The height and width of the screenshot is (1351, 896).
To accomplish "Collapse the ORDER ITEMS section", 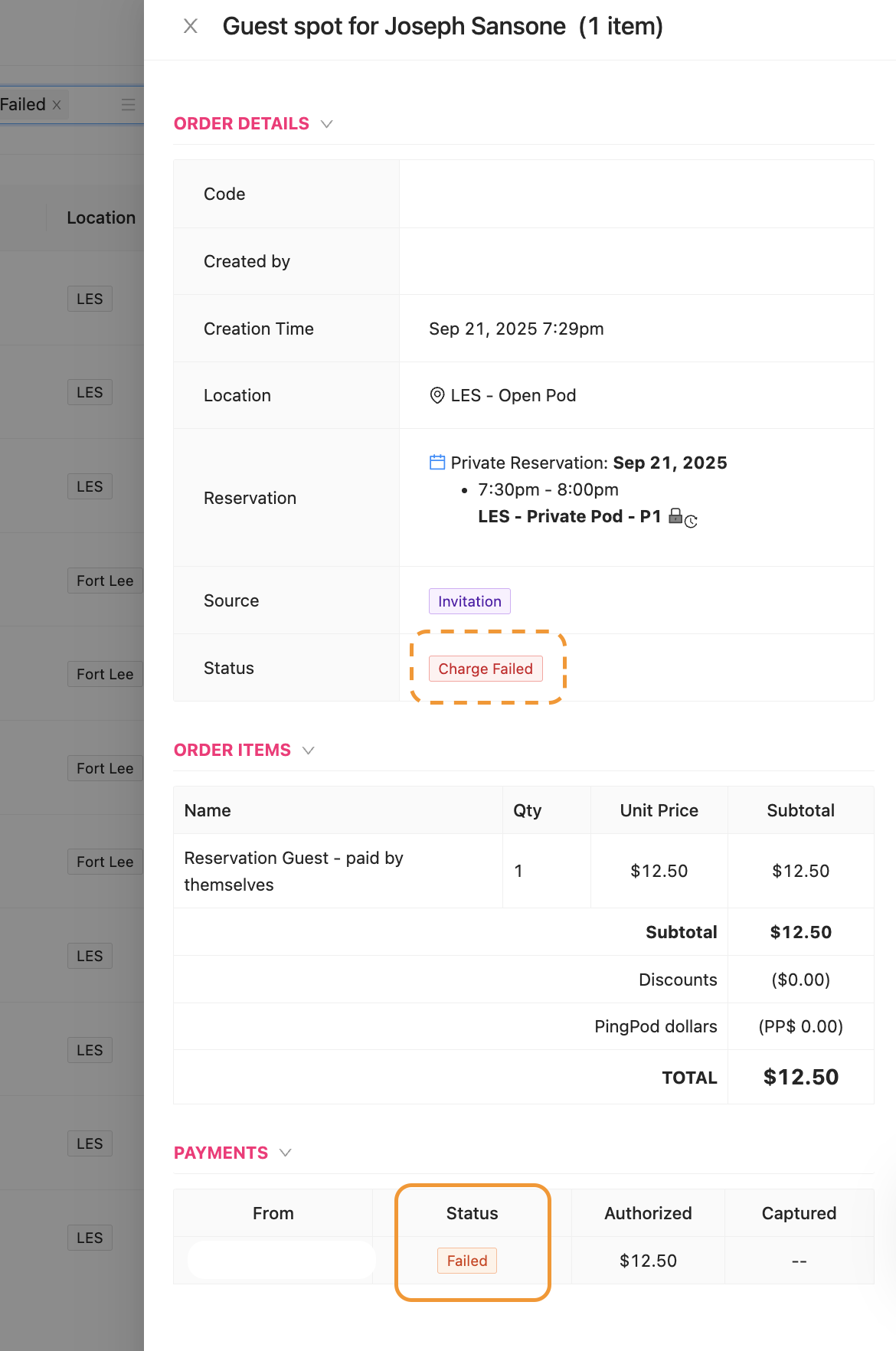I will coord(309,751).
